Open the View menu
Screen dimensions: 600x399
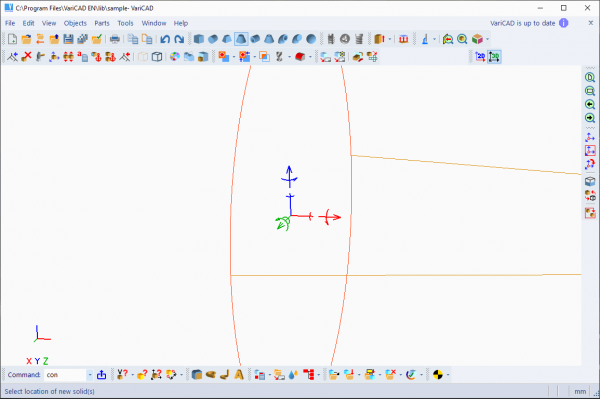tap(49, 23)
